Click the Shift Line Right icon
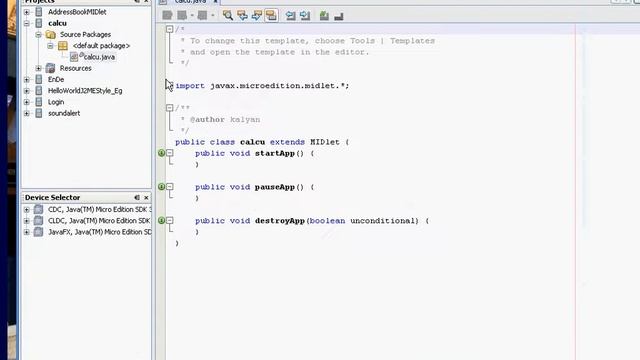Screen dimensions: 640x360 pyautogui.click(x=305, y=16)
